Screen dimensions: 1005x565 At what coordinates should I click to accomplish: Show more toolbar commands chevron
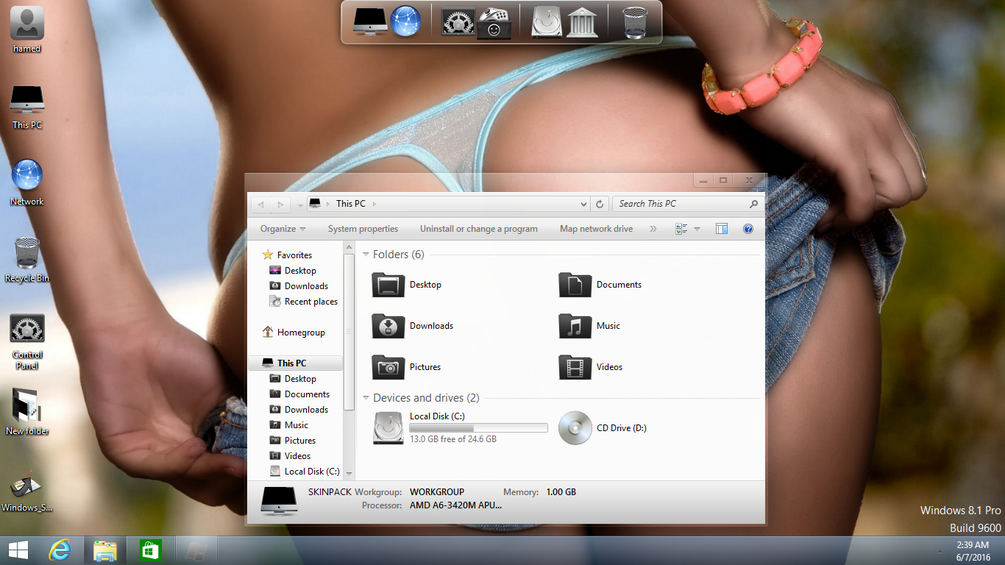[x=652, y=229]
